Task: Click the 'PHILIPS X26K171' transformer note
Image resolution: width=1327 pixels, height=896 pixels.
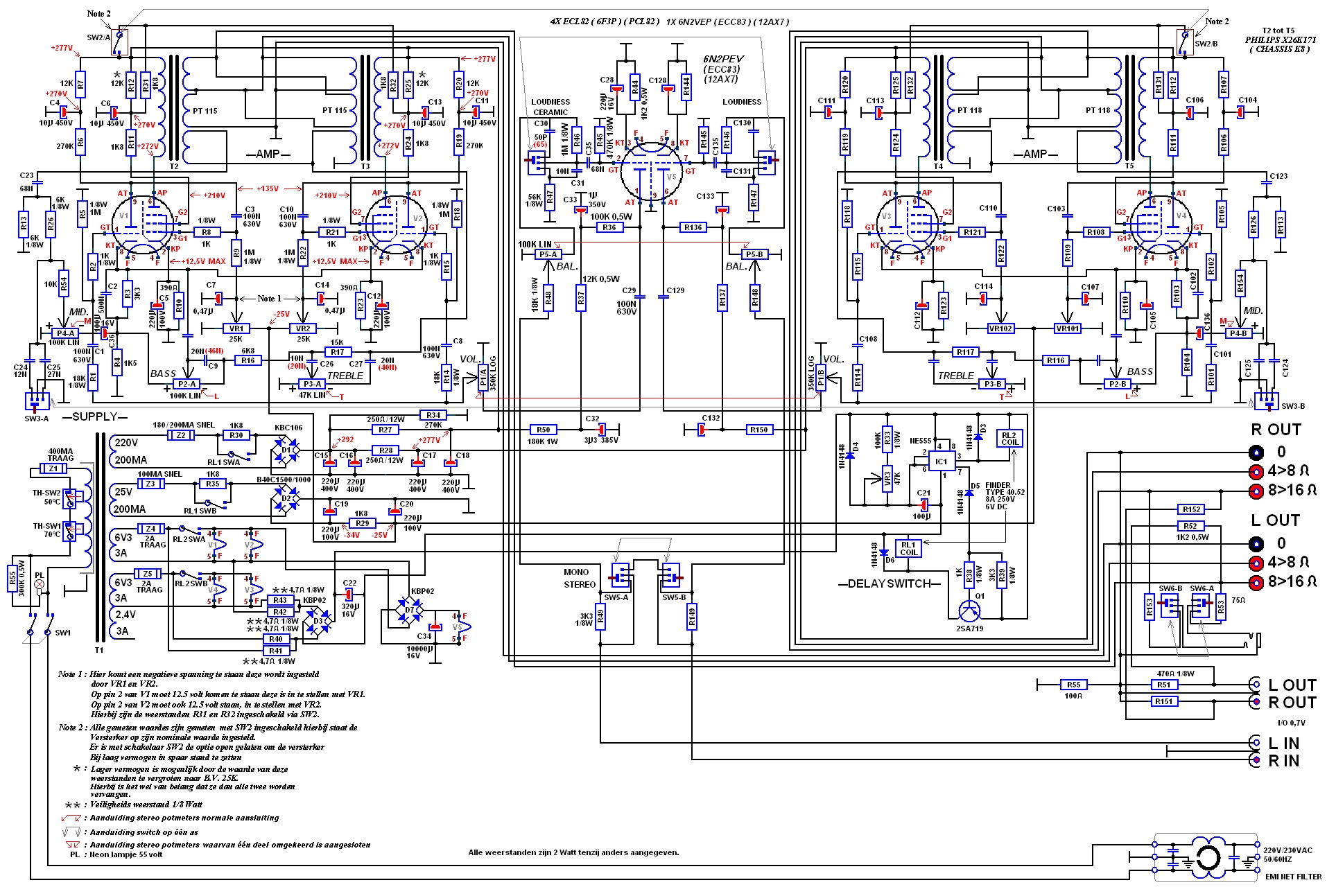Action: pos(1281,40)
